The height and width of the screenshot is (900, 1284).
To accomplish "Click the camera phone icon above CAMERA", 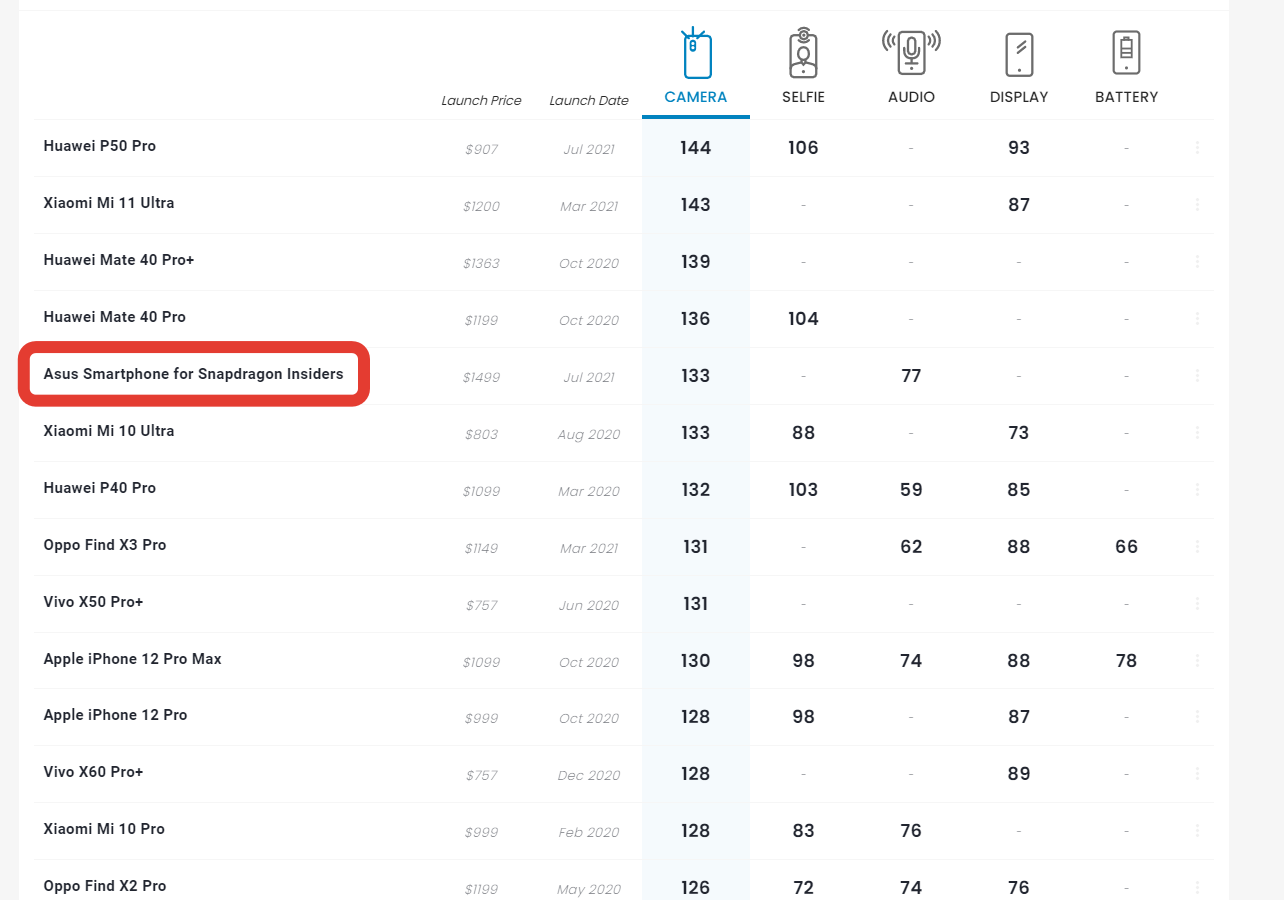I will pyautogui.click(x=696, y=54).
